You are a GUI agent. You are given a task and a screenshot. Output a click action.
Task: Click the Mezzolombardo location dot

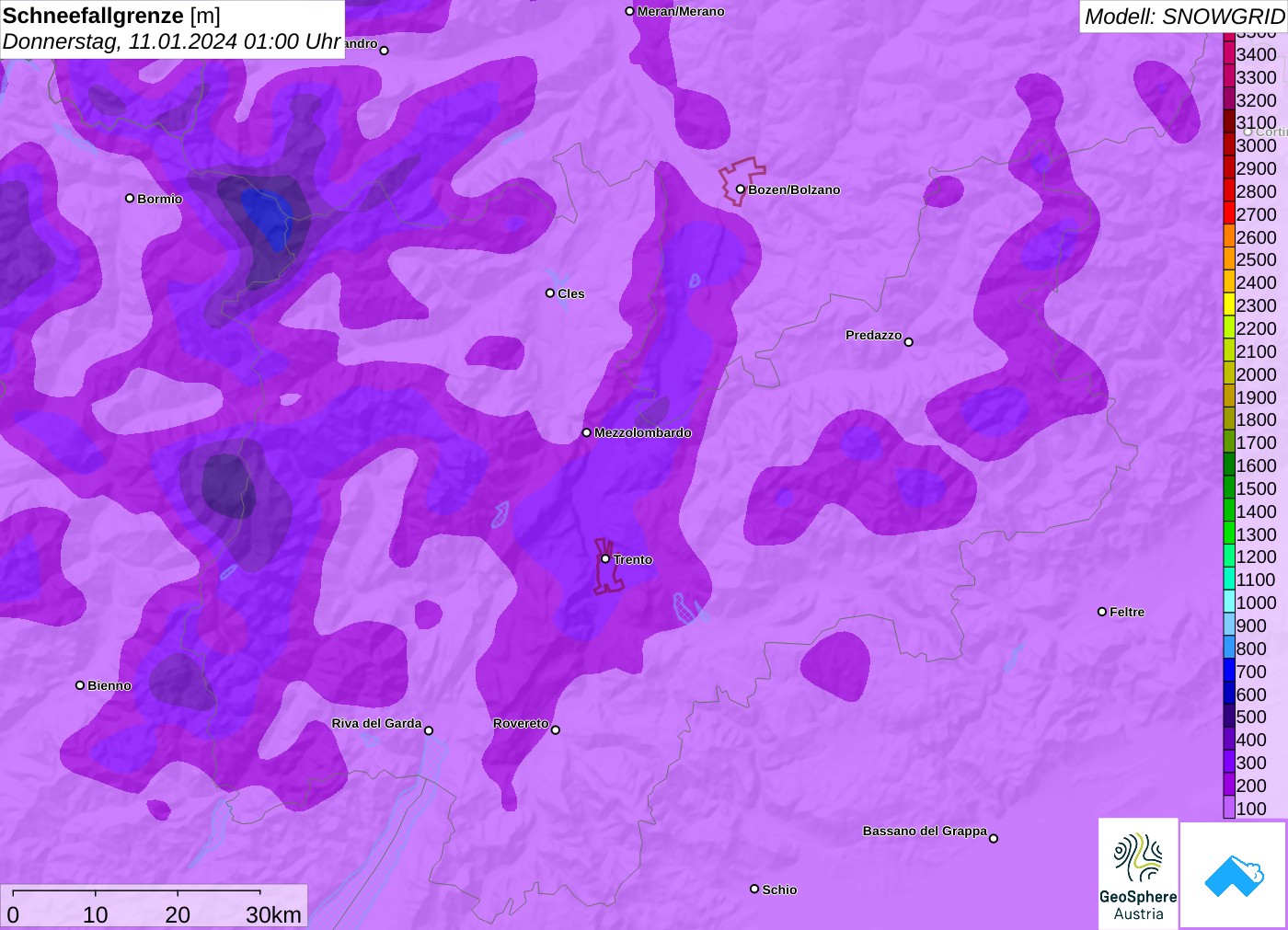[587, 432]
